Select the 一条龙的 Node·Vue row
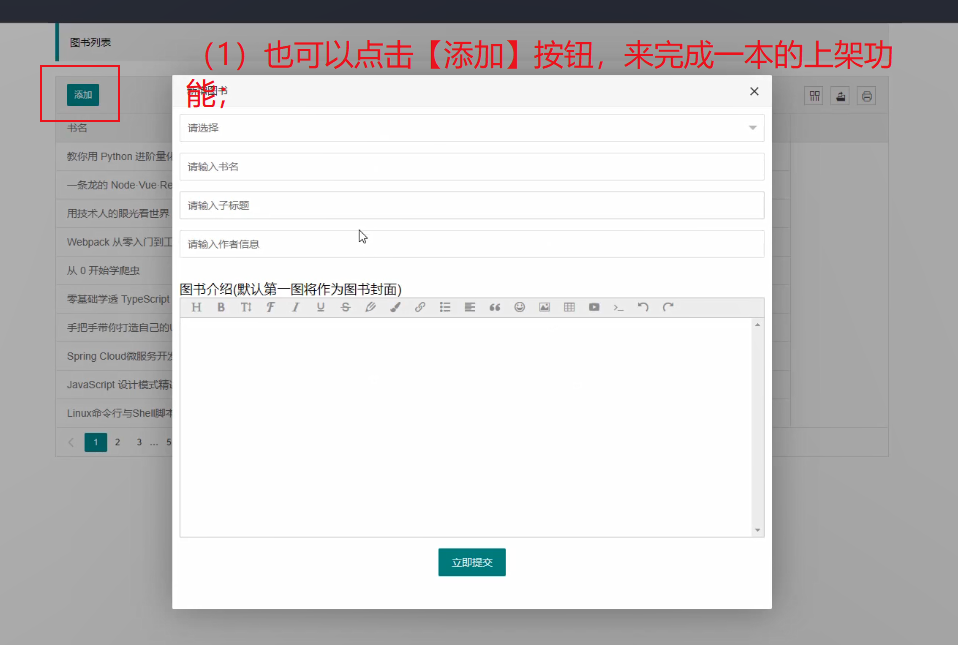Screen dimensions: 958x645 114,185
